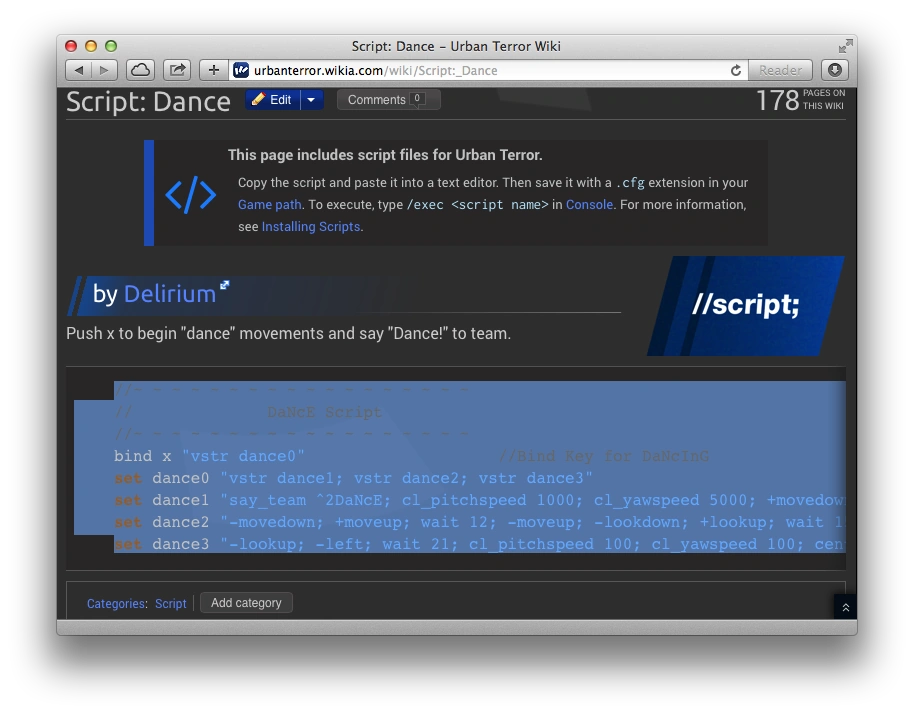Open the Console link
The image size is (914, 714).
[589, 205]
